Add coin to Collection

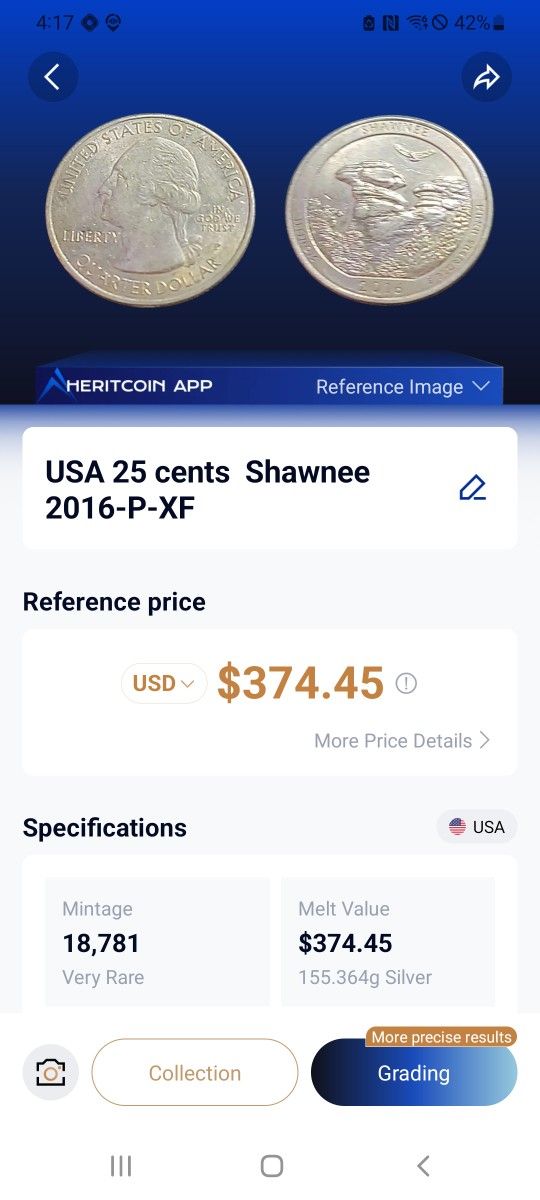point(195,1072)
